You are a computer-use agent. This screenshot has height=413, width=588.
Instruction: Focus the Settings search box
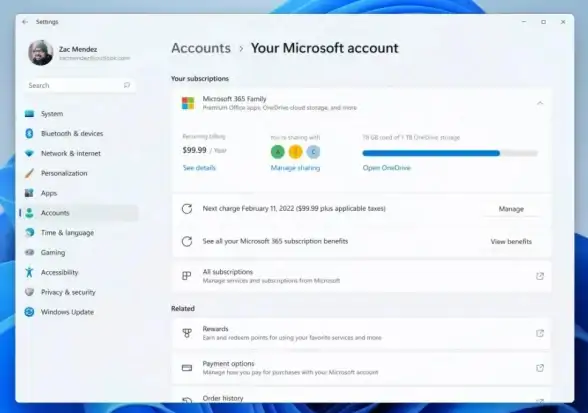tap(80, 86)
